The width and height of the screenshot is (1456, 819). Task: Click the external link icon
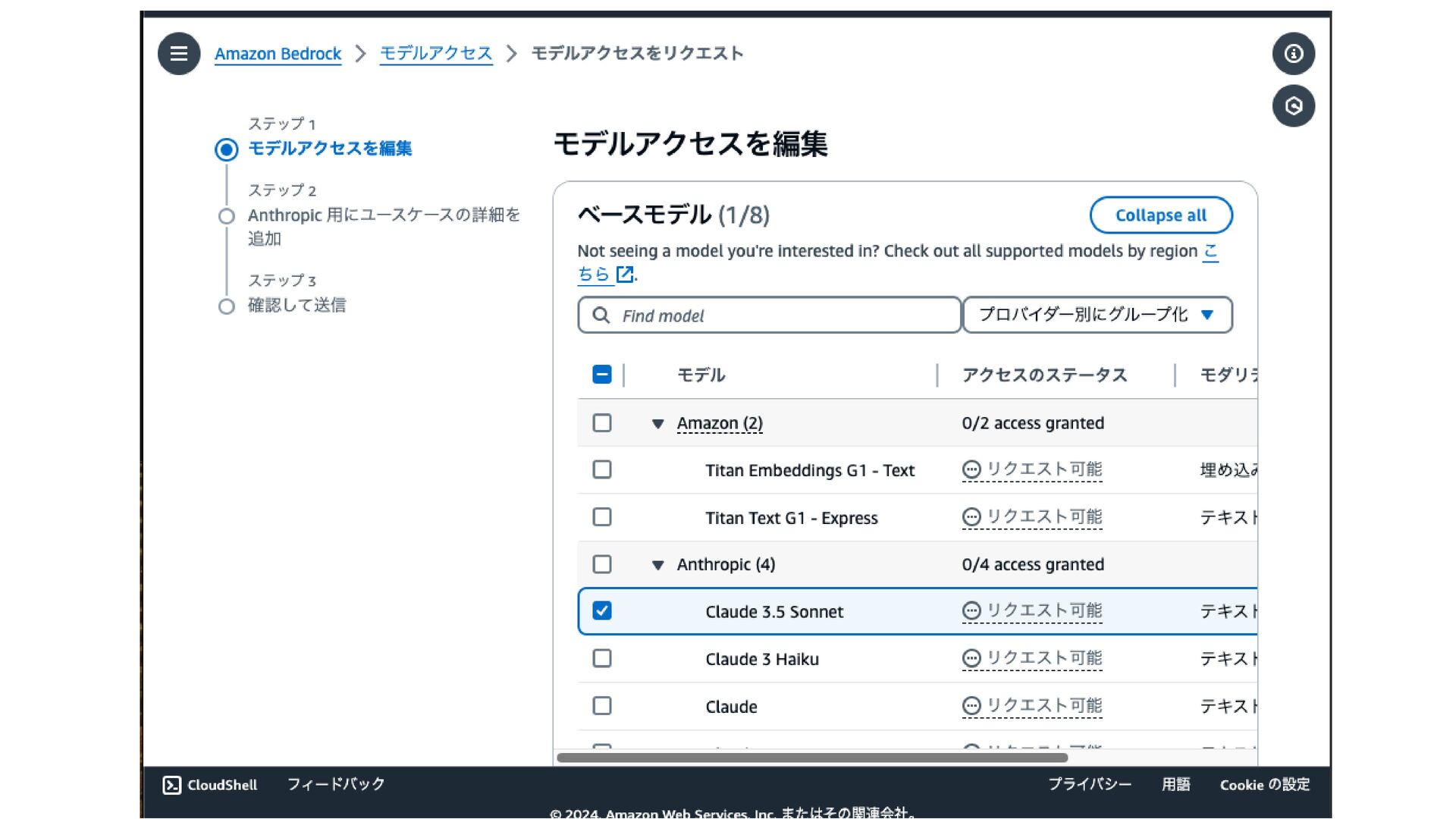tap(625, 275)
